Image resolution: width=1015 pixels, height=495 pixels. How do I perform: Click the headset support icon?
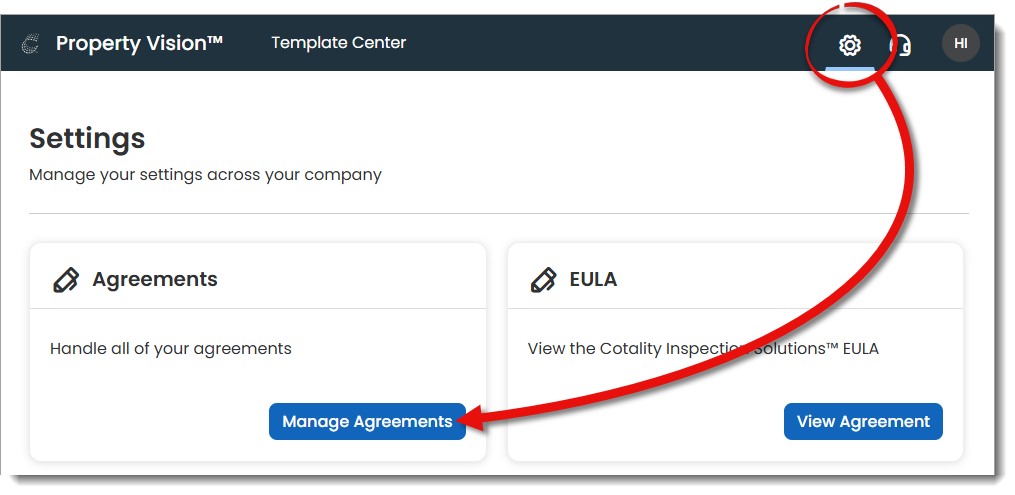click(x=901, y=45)
